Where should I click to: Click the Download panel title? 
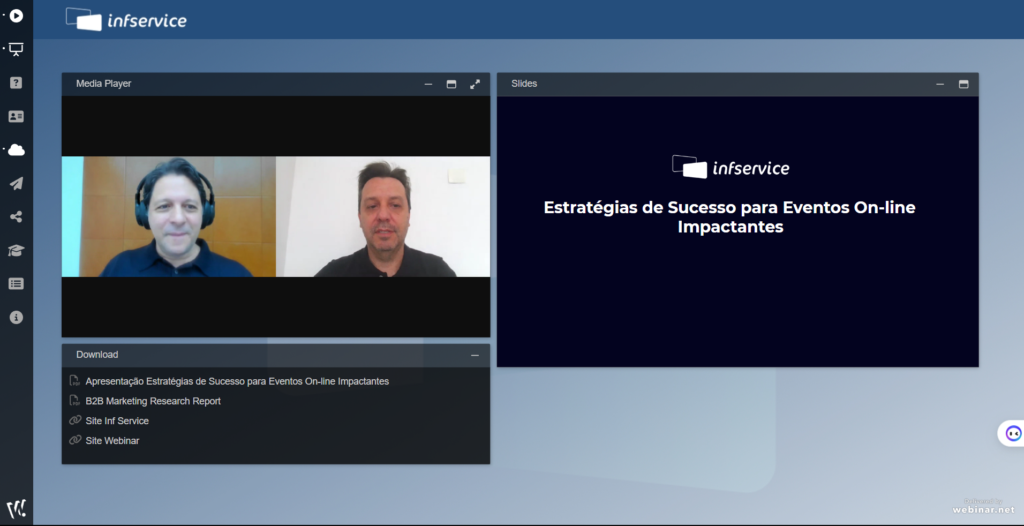pyautogui.click(x=97, y=355)
